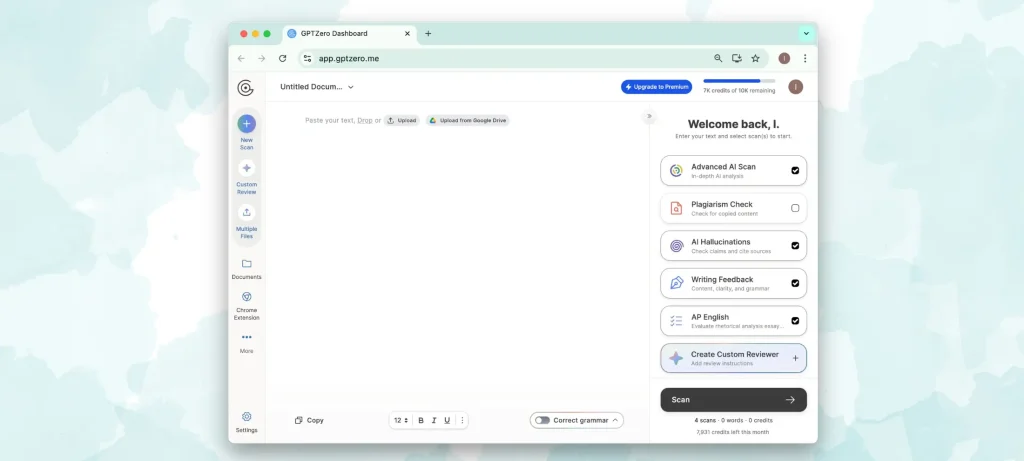Click the Create Custom Reviewer sparkle icon

676,358
